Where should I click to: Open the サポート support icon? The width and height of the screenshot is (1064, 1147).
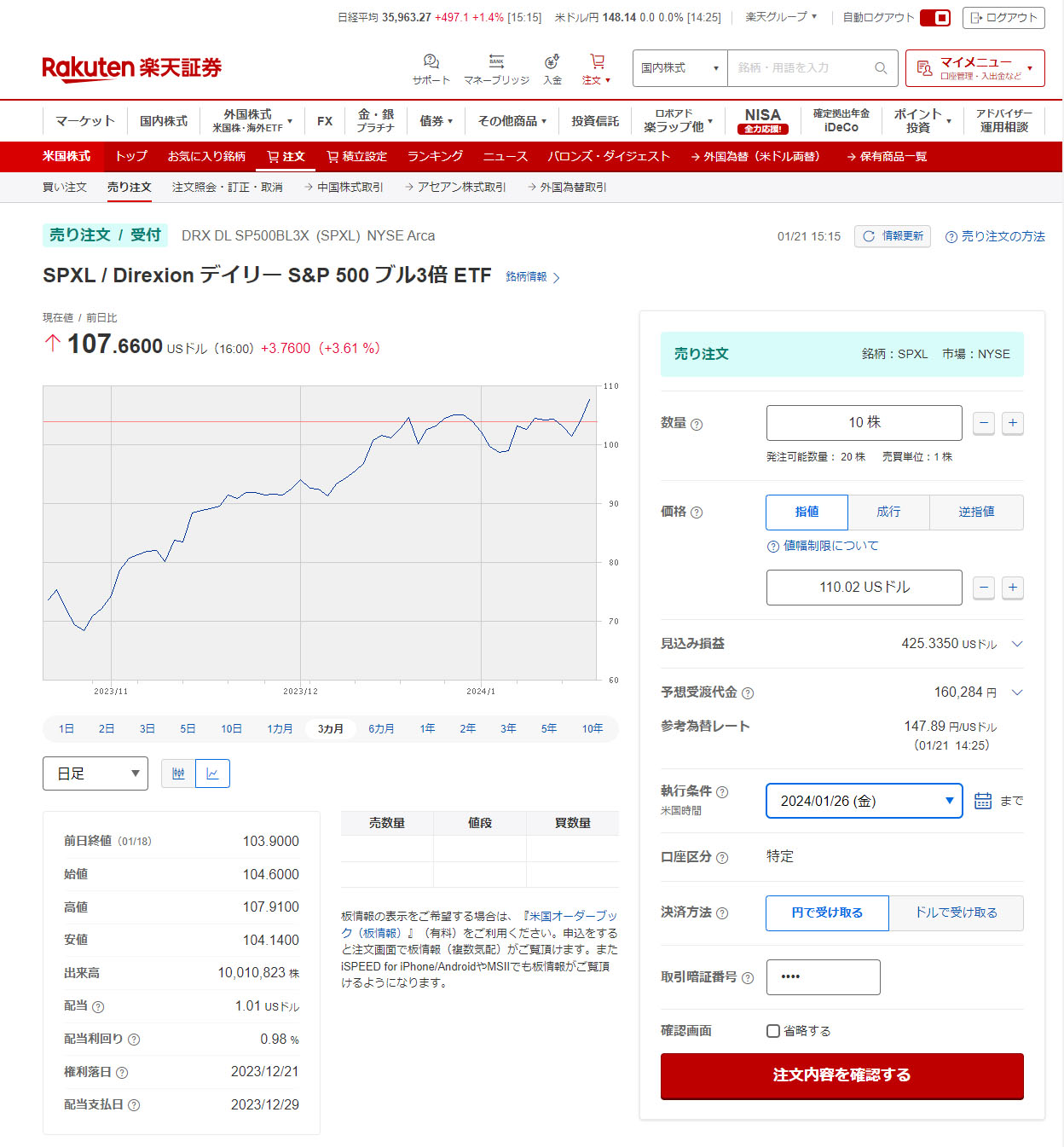(431, 62)
